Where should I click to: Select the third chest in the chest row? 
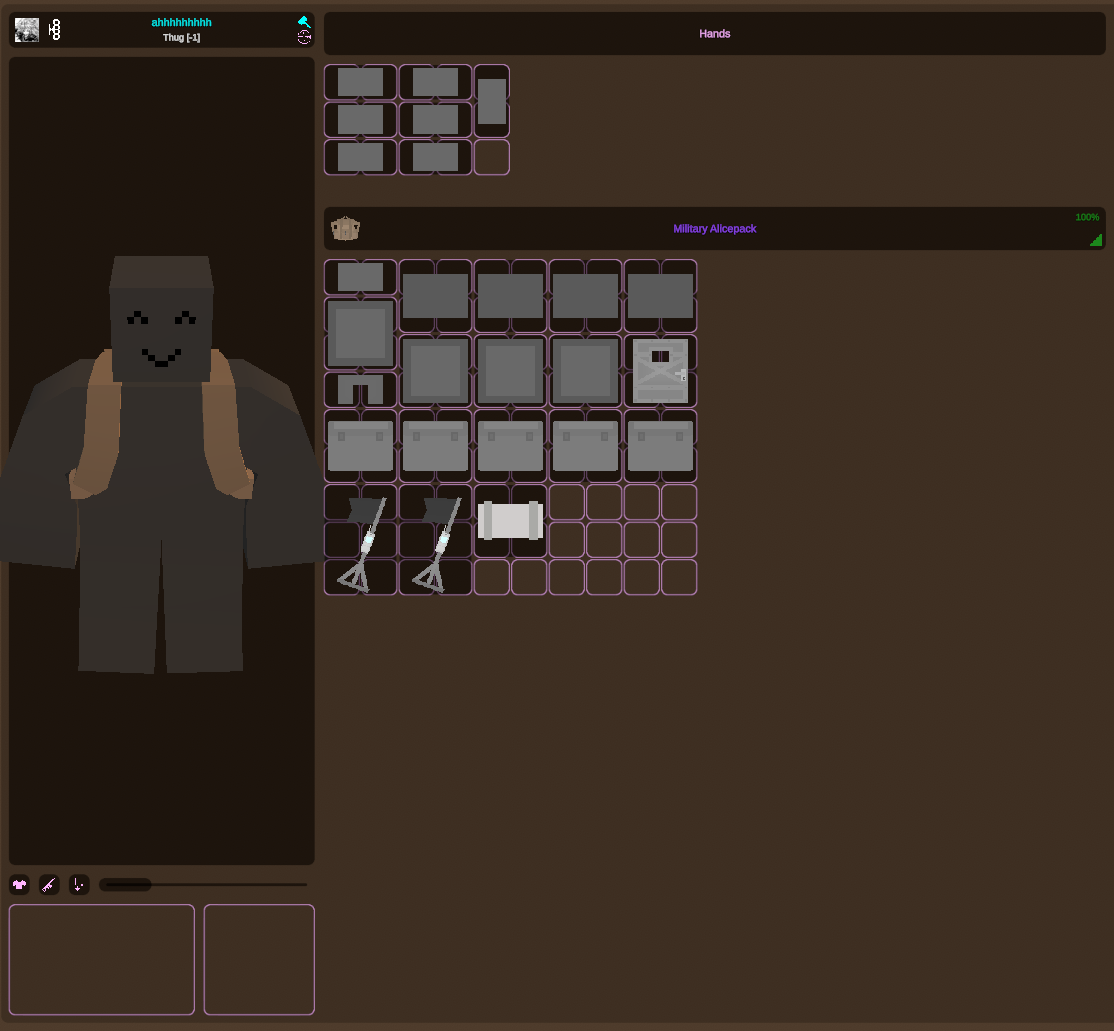[510, 446]
